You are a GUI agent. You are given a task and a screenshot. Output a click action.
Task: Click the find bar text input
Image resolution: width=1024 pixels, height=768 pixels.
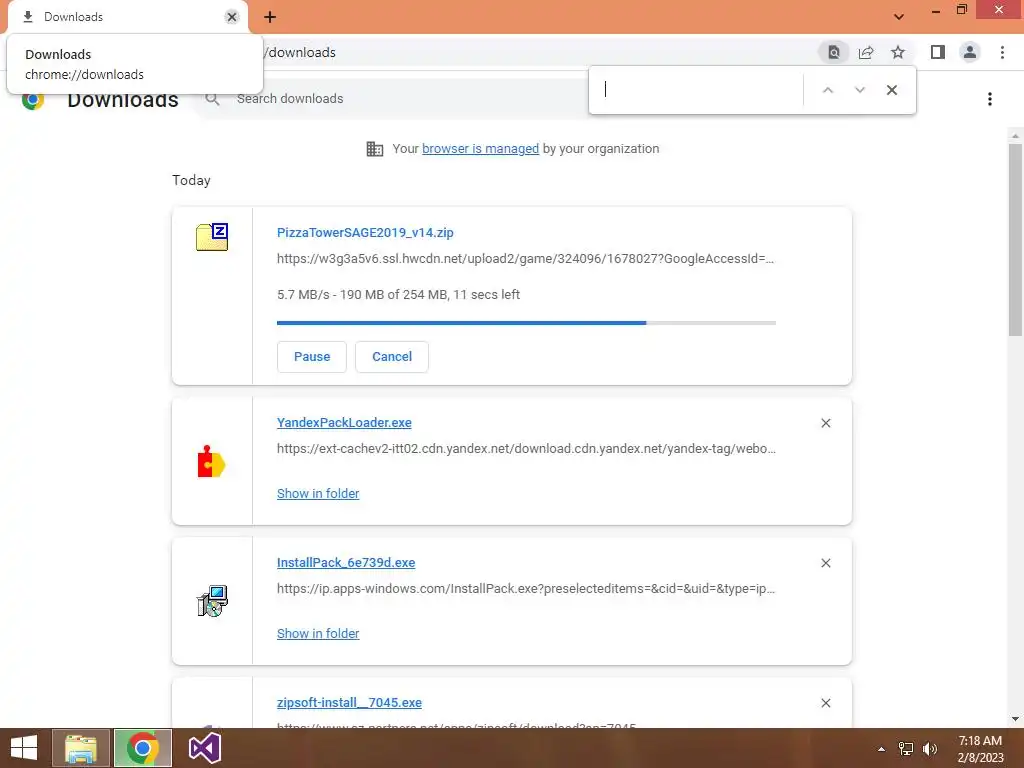(699, 89)
